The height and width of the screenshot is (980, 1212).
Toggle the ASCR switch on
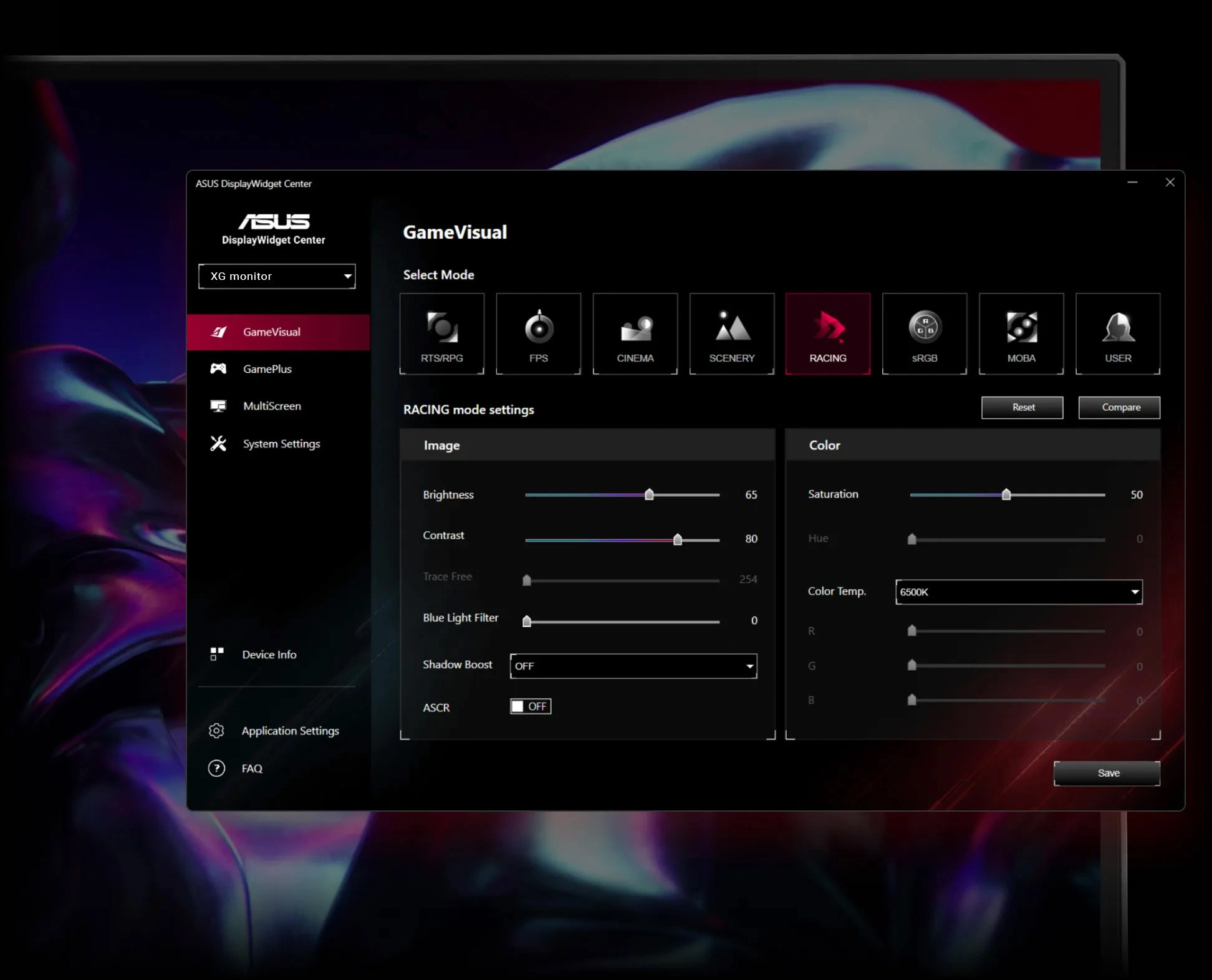coord(530,706)
